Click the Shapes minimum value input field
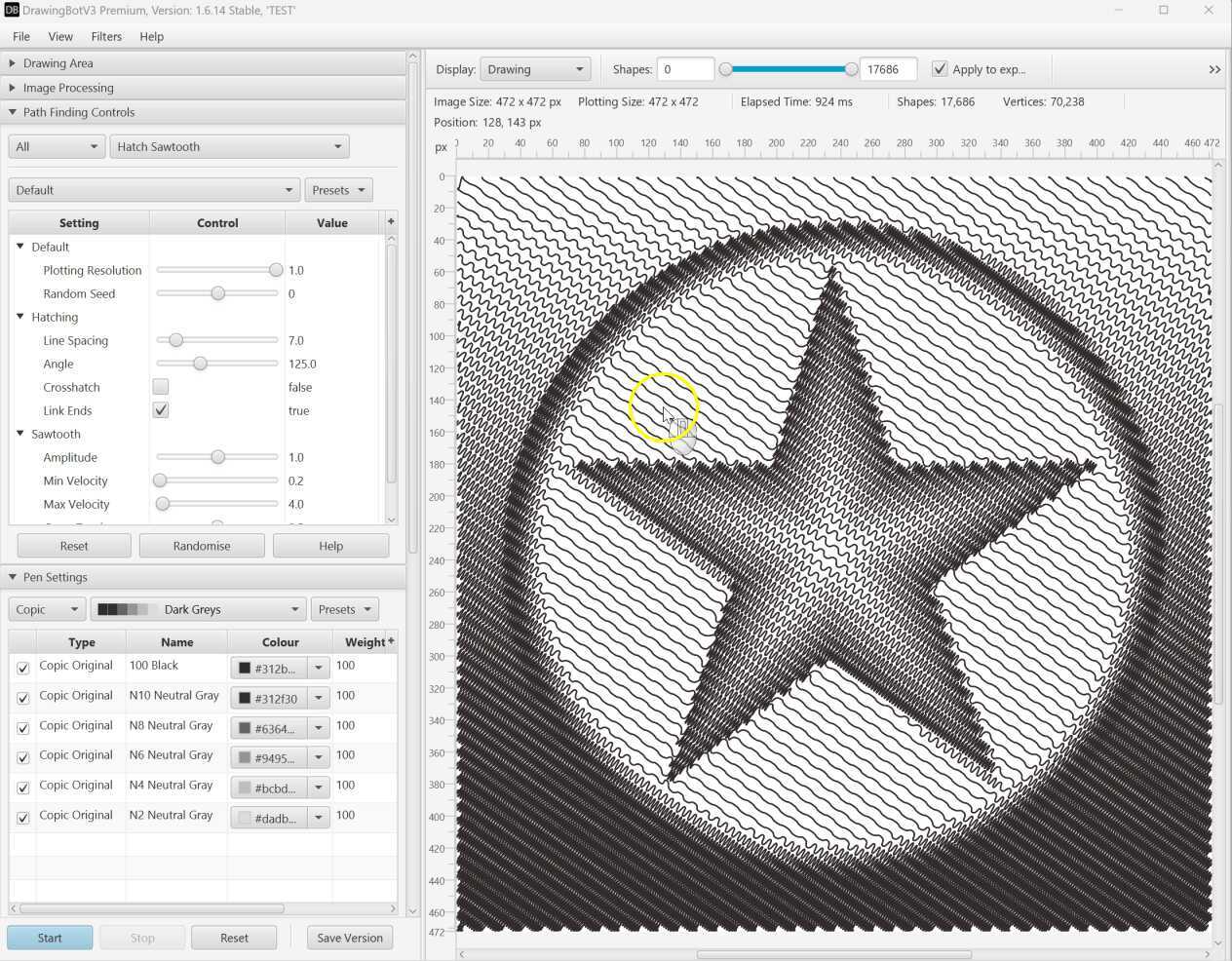The width and height of the screenshot is (1232, 961). (684, 69)
